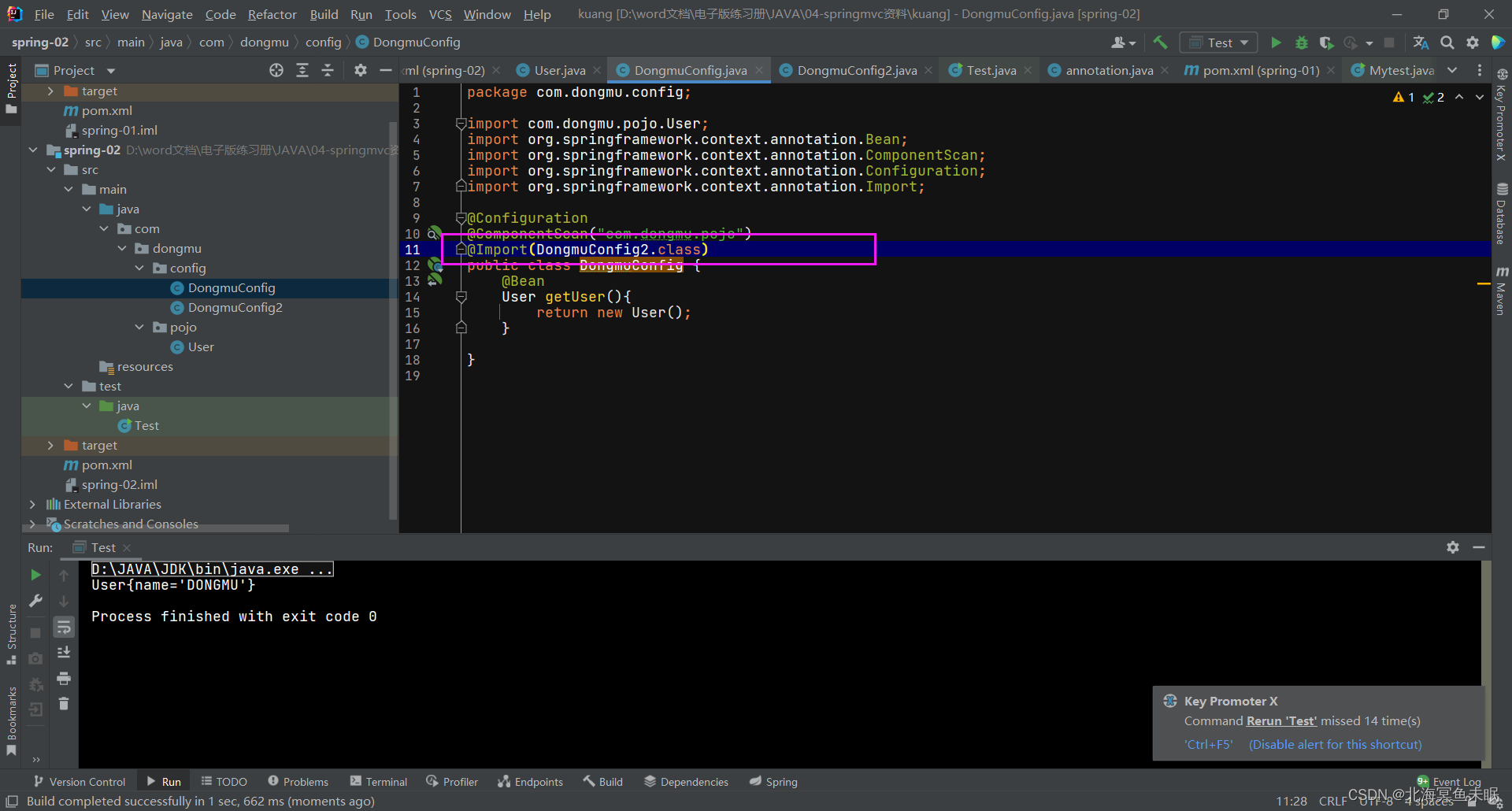Collapse the config package
The width and height of the screenshot is (1512, 811).
(139, 268)
